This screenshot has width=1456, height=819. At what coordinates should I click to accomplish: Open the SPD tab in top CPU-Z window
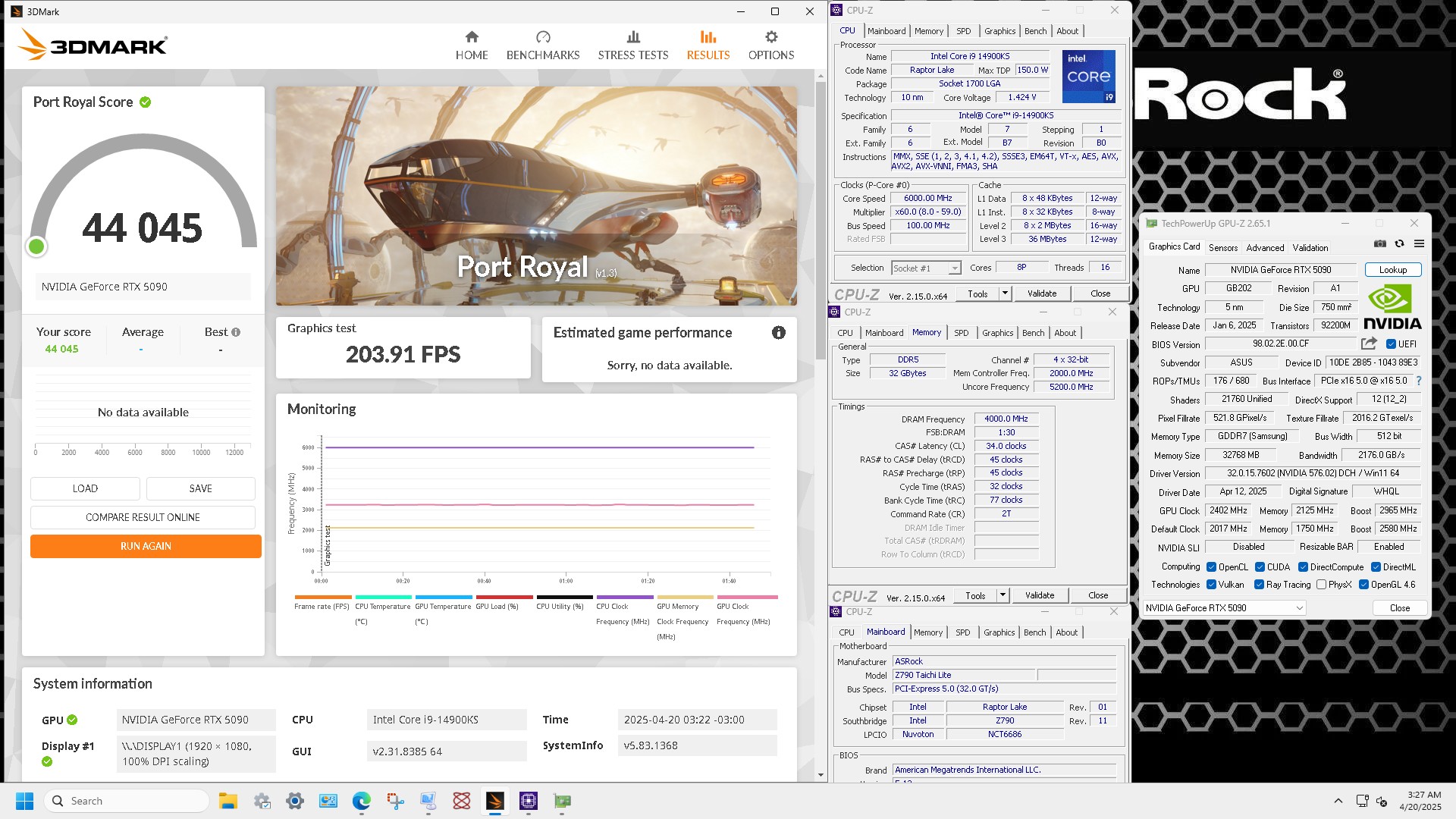tap(963, 31)
